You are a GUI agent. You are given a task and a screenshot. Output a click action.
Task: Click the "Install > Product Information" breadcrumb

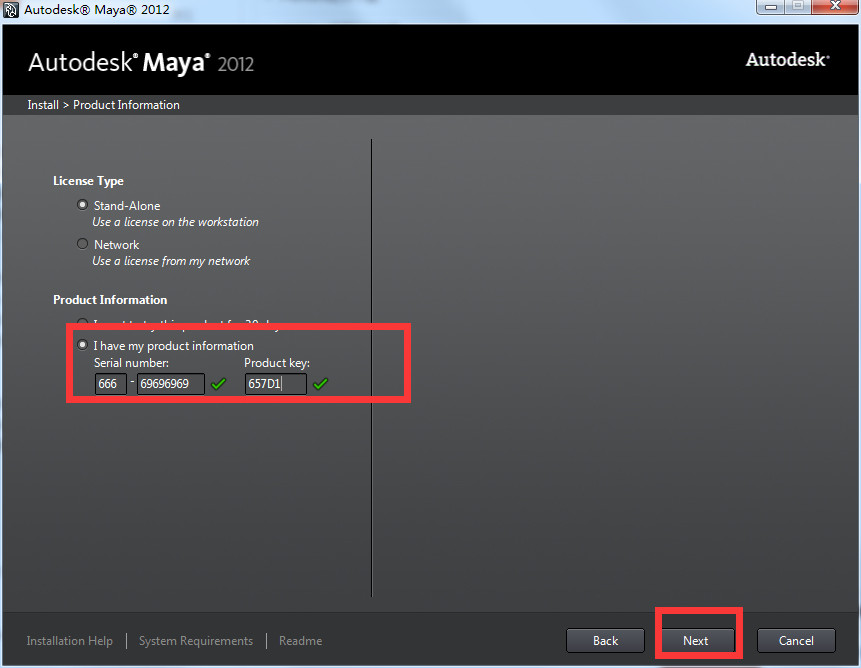[x=104, y=105]
